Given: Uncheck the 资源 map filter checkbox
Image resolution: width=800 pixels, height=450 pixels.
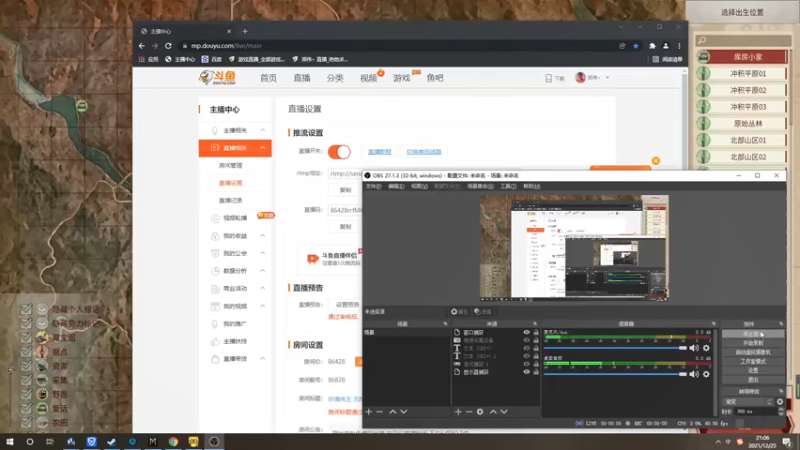Looking at the screenshot, I should 26,366.
